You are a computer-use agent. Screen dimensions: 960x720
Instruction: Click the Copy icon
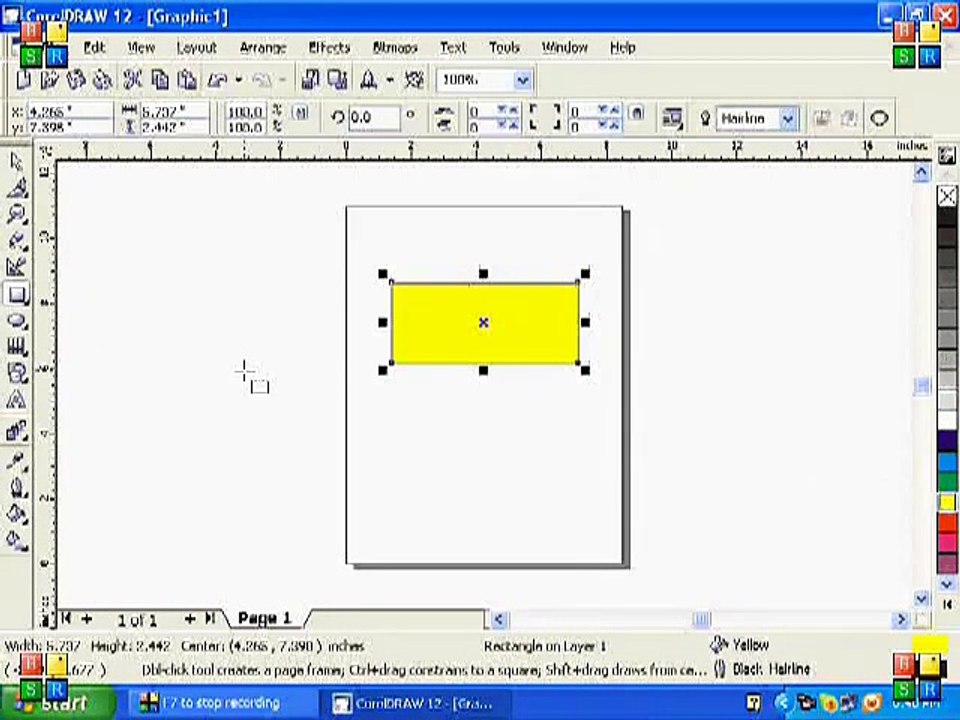[160, 80]
